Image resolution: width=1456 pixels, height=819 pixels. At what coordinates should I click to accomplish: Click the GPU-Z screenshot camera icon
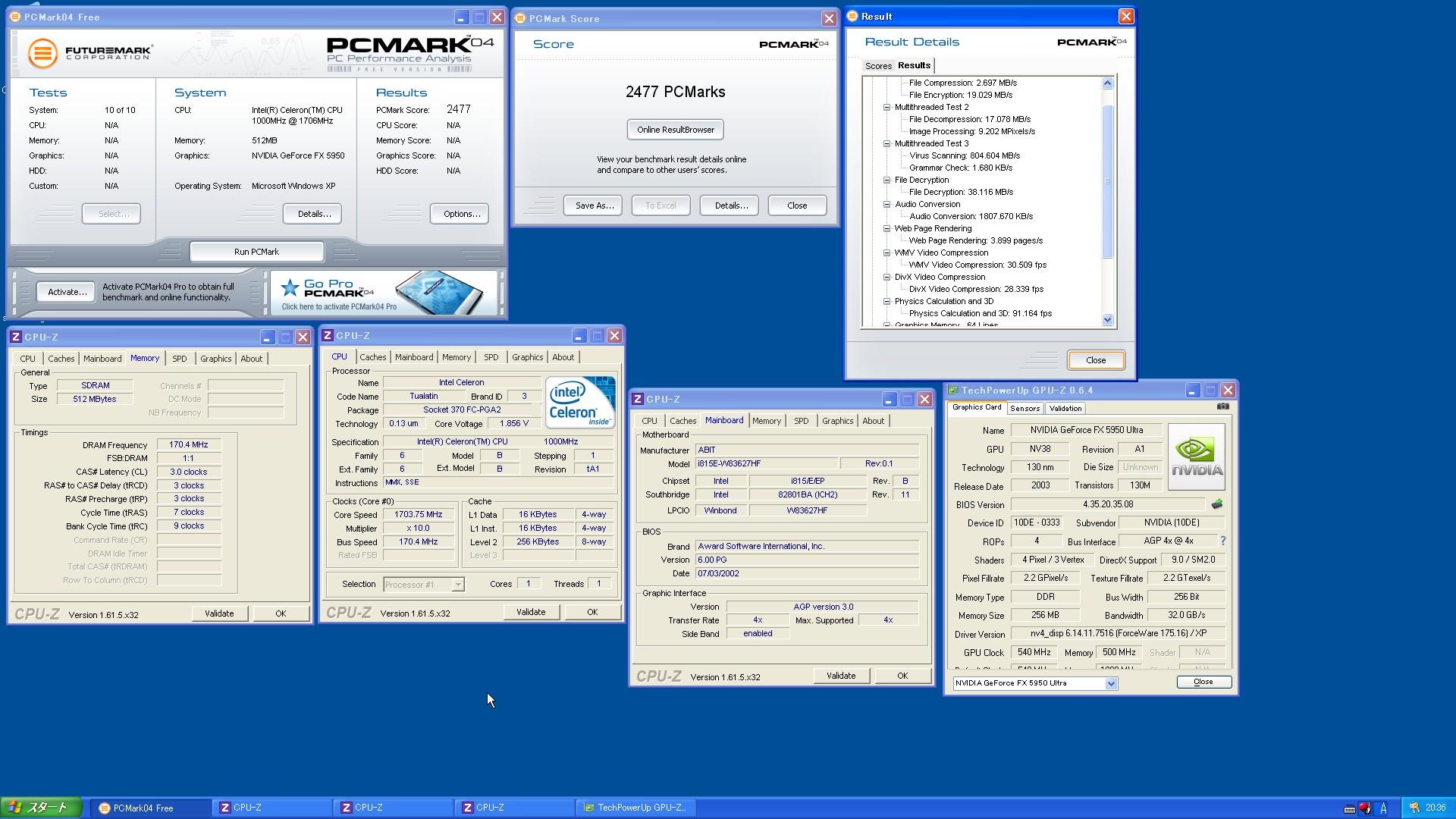tap(1222, 406)
